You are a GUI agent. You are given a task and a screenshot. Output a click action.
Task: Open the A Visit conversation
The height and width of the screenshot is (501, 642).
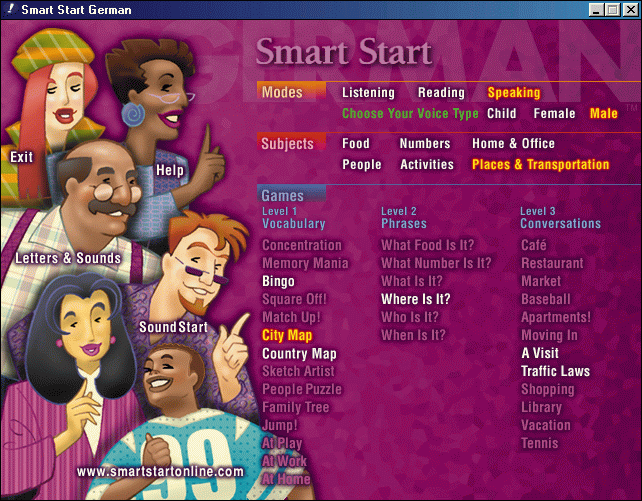click(540, 353)
